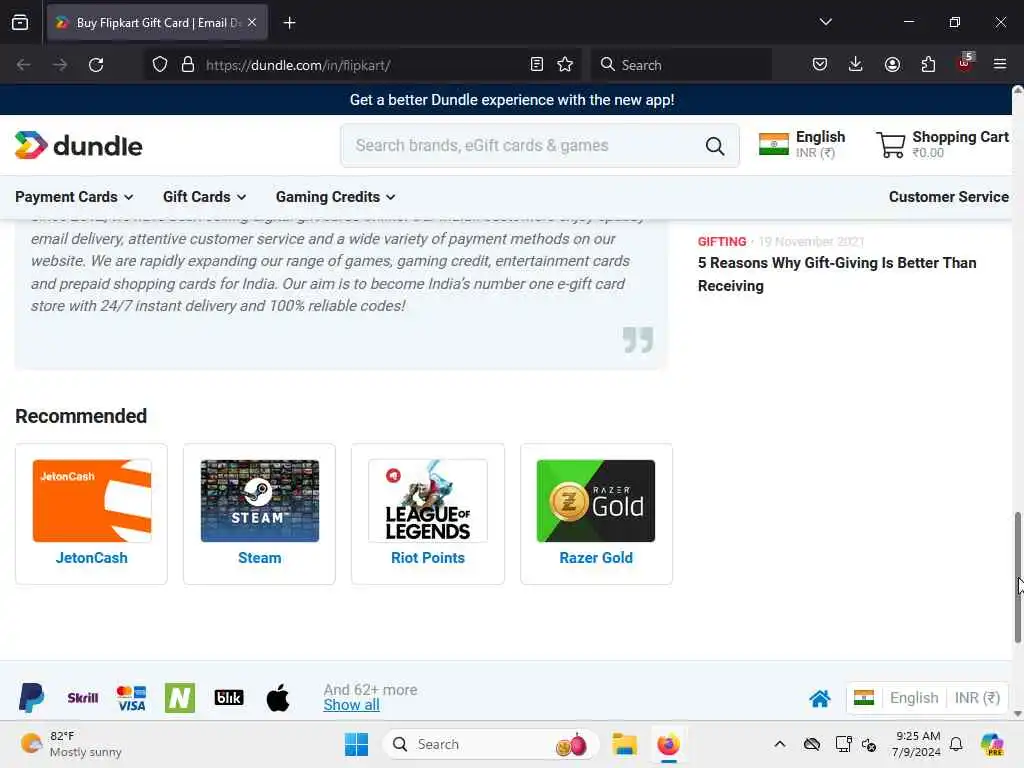
Task: Show hidden system tray icons
Action: 780,744
